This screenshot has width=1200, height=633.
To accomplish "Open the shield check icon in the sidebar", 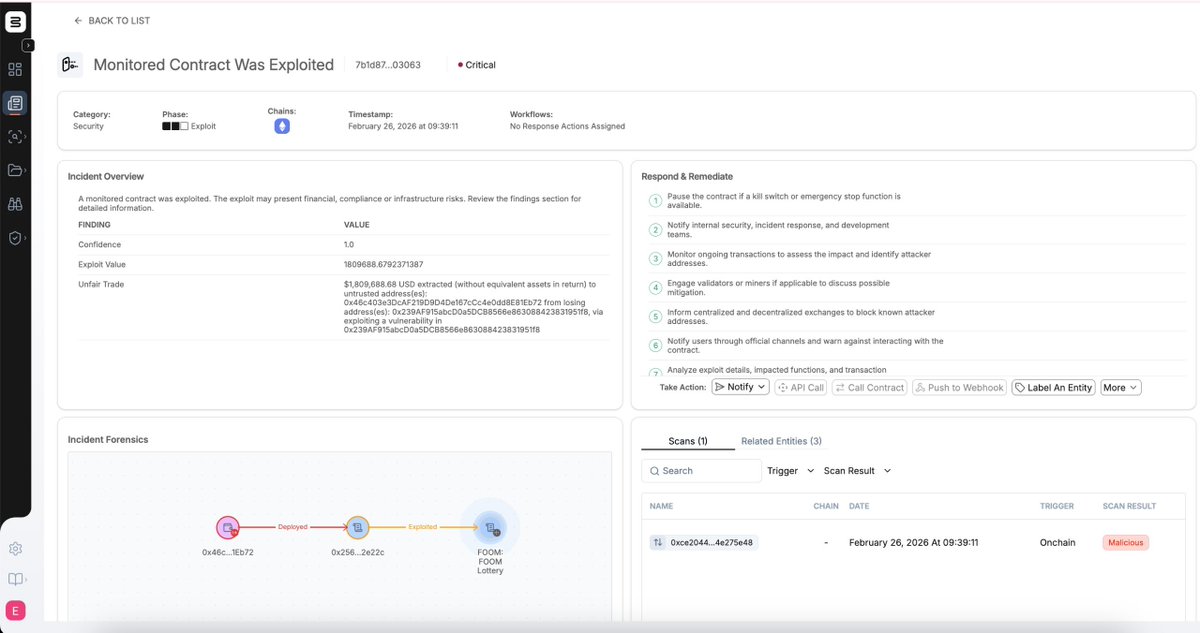I will click(x=15, y=238).
